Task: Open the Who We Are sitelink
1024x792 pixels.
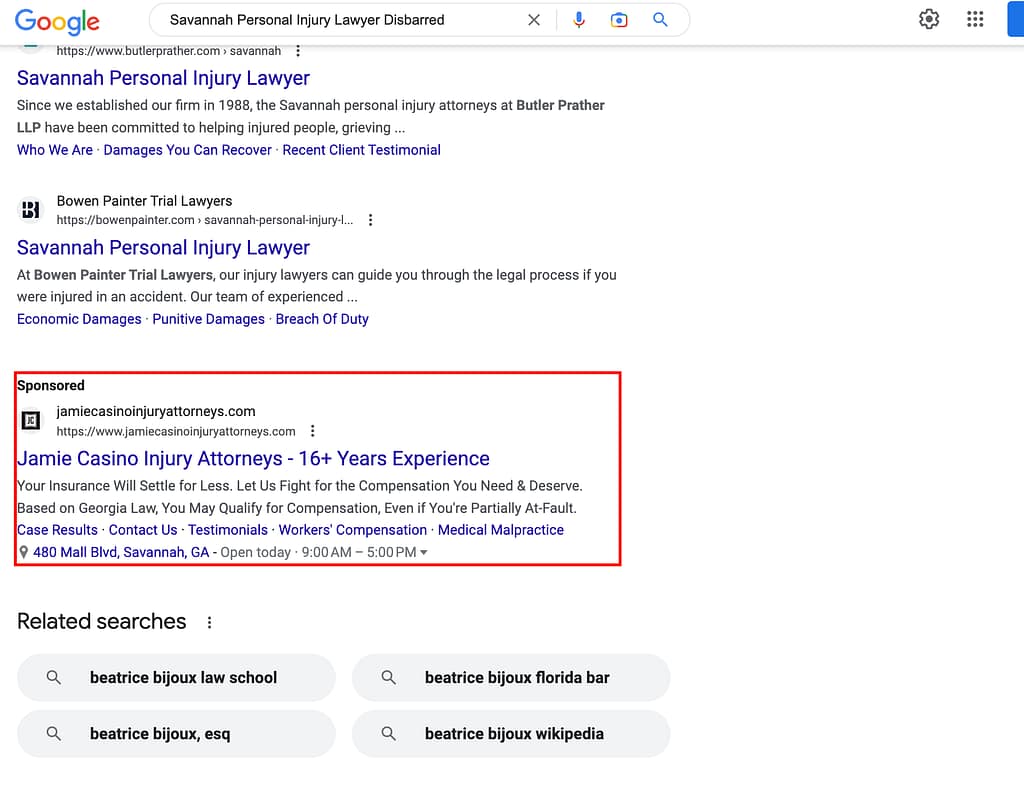Action: pos(55,150)
